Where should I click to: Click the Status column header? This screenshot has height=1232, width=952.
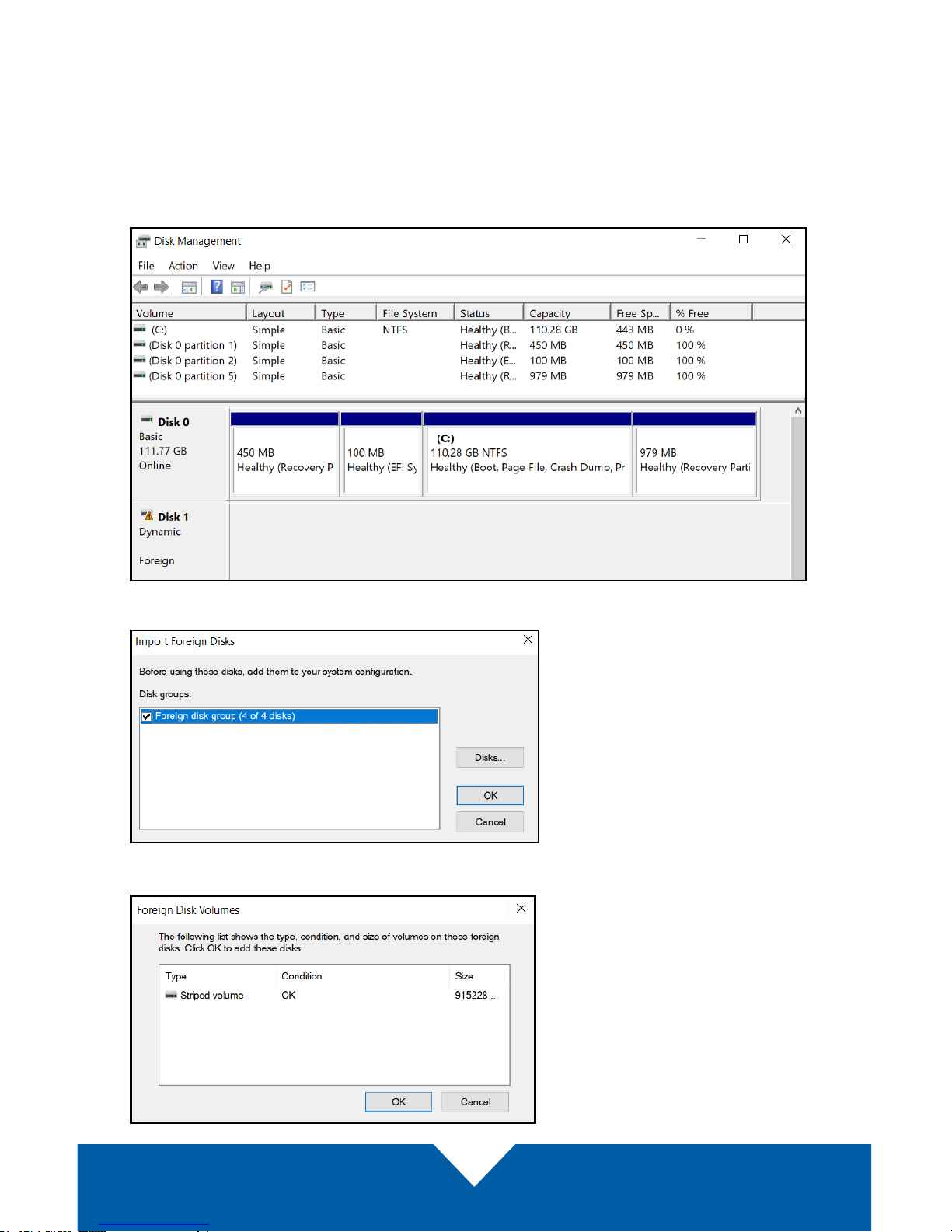coord(489,313)
